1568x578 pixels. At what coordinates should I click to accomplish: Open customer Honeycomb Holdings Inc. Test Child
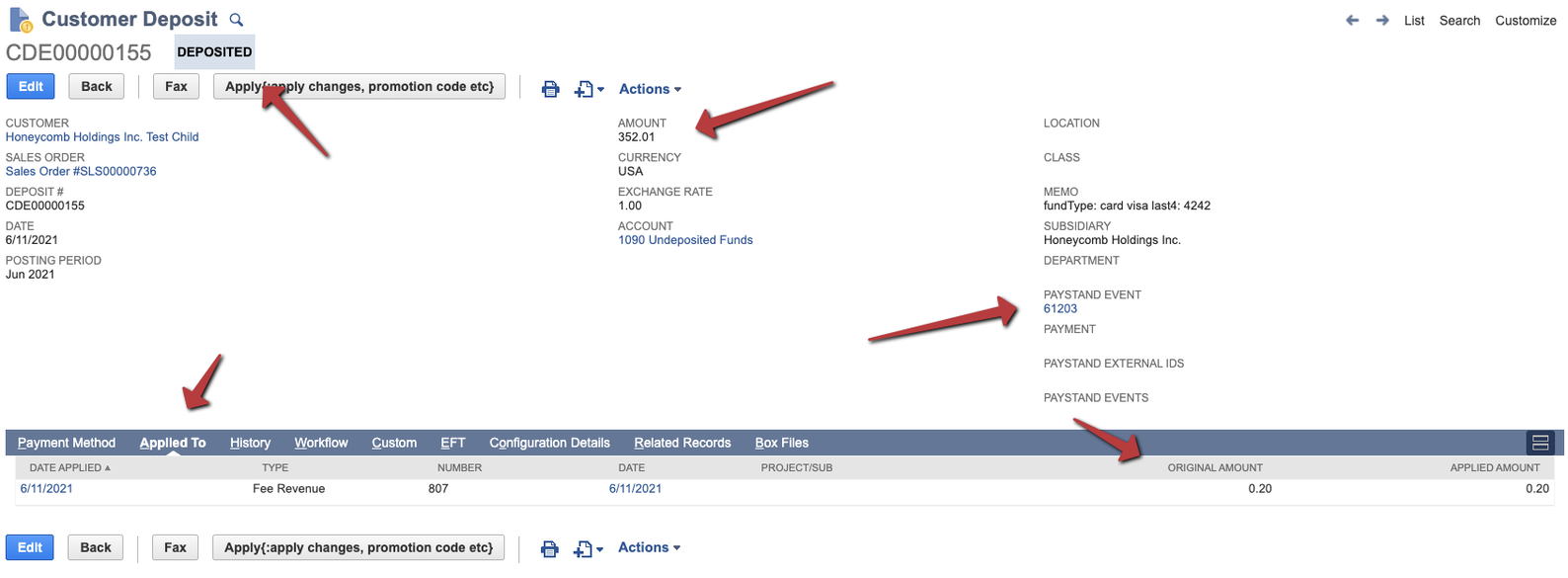tap(103, 137)
